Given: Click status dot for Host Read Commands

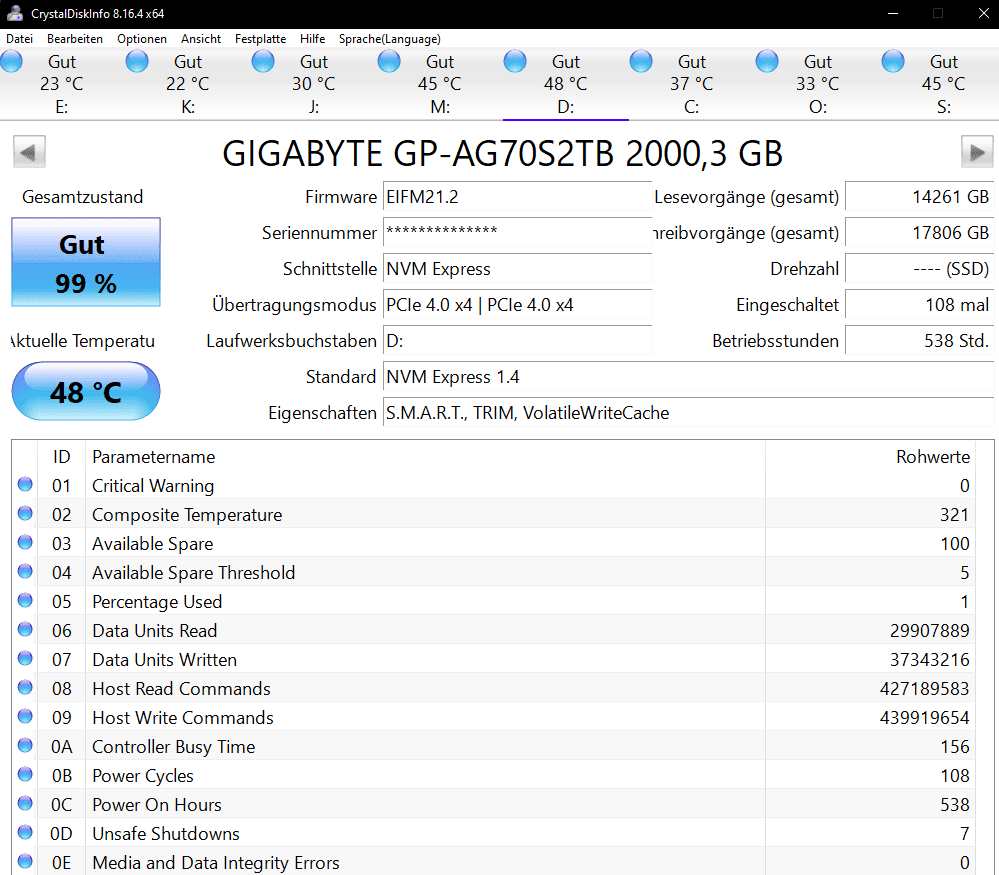Looking at the screenshot, I should point(25,687).
